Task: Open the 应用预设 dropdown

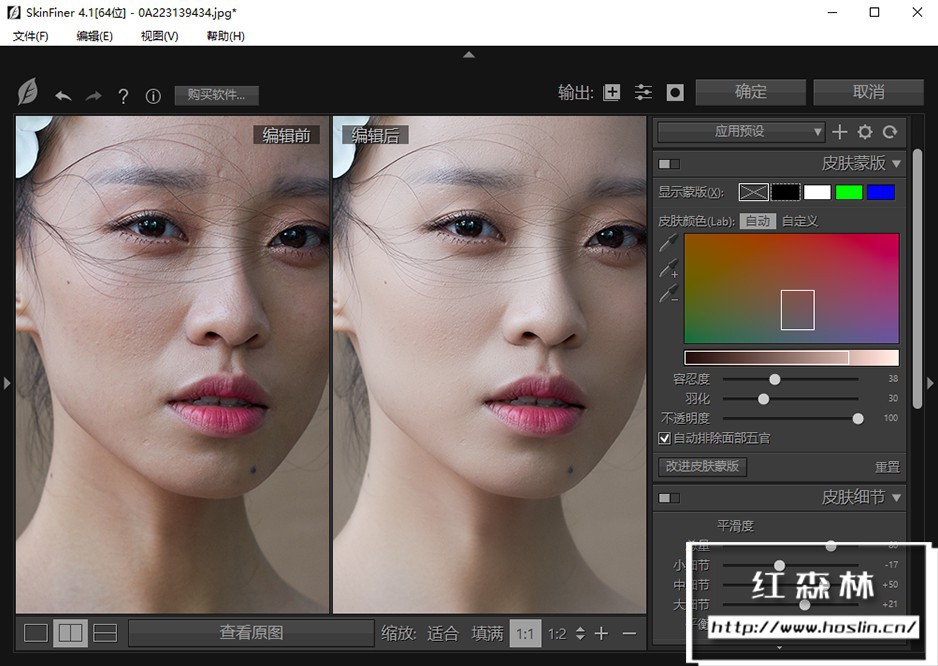Action: click(x=740, y=132)
